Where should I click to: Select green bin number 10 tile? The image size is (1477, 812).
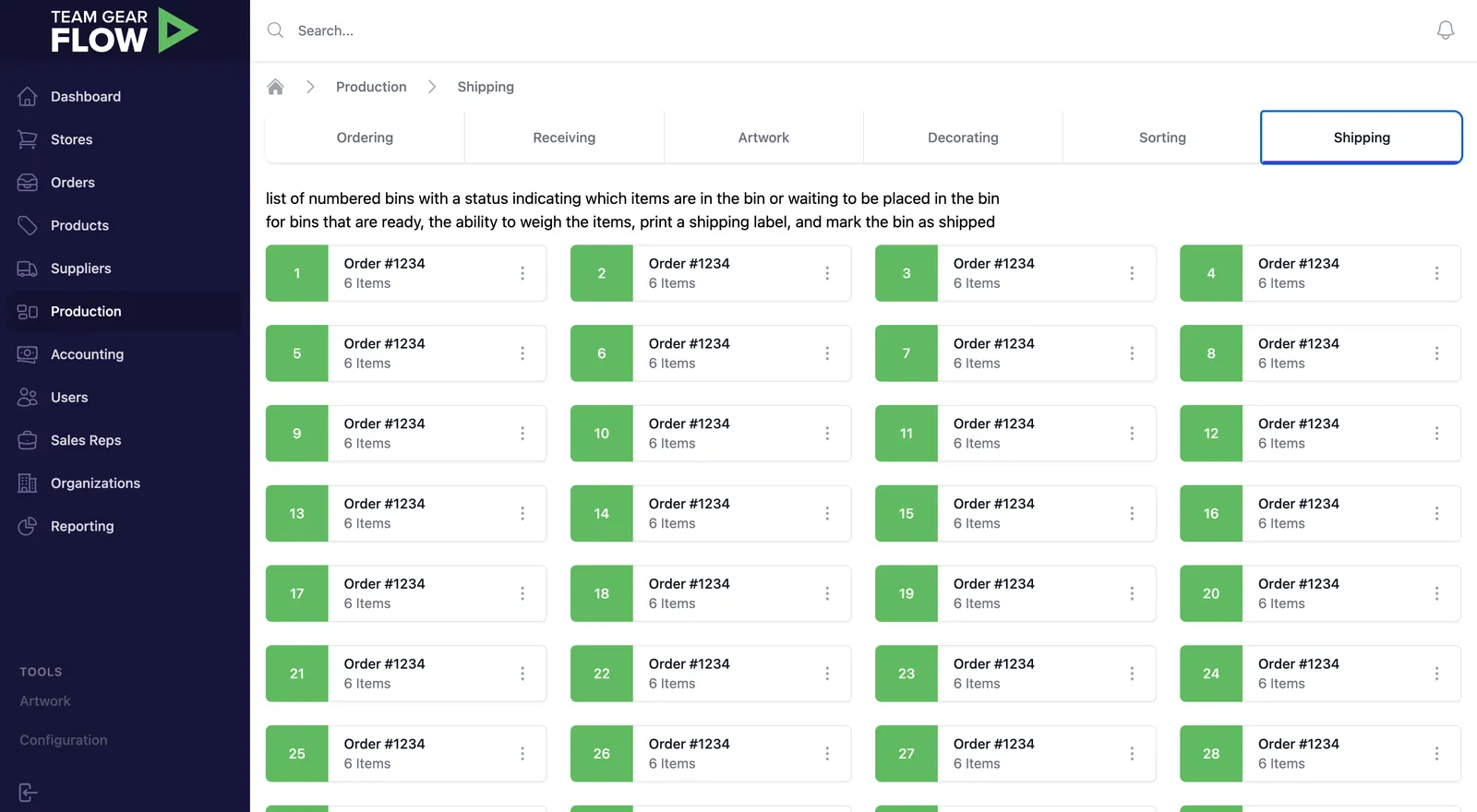coord(602,433)
